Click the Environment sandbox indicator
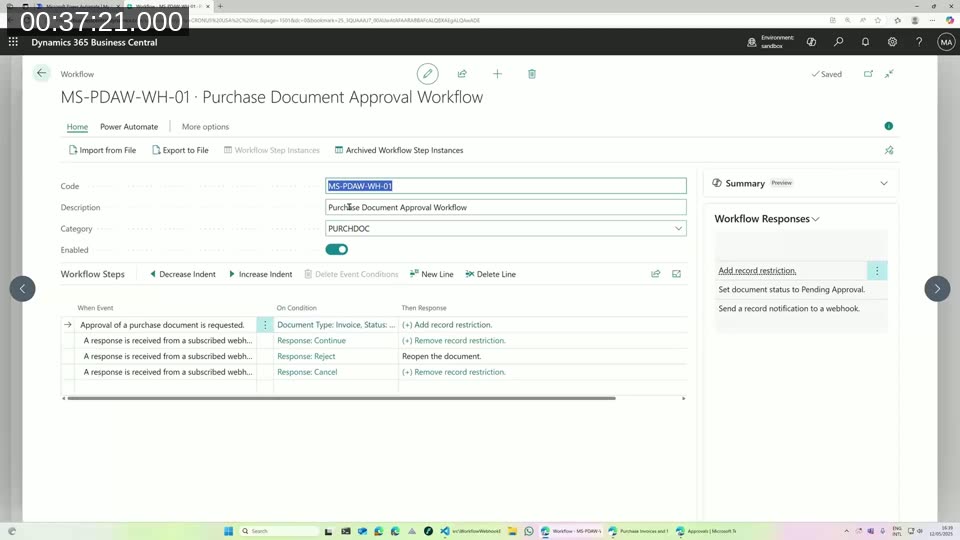The width and height of the screenshot is (960, 540). coord(771,42)
